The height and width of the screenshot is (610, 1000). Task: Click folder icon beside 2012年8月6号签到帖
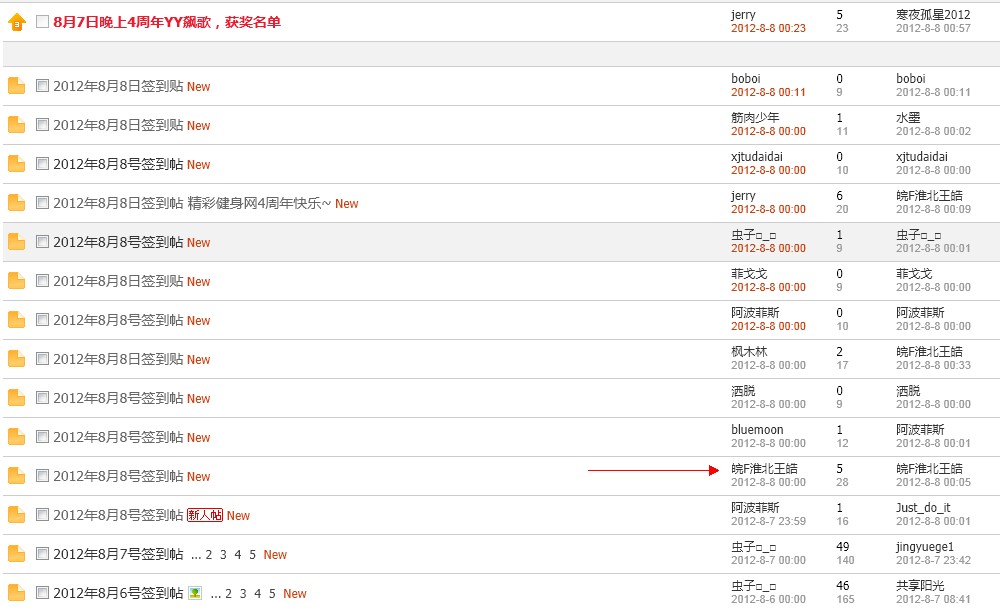17,592
